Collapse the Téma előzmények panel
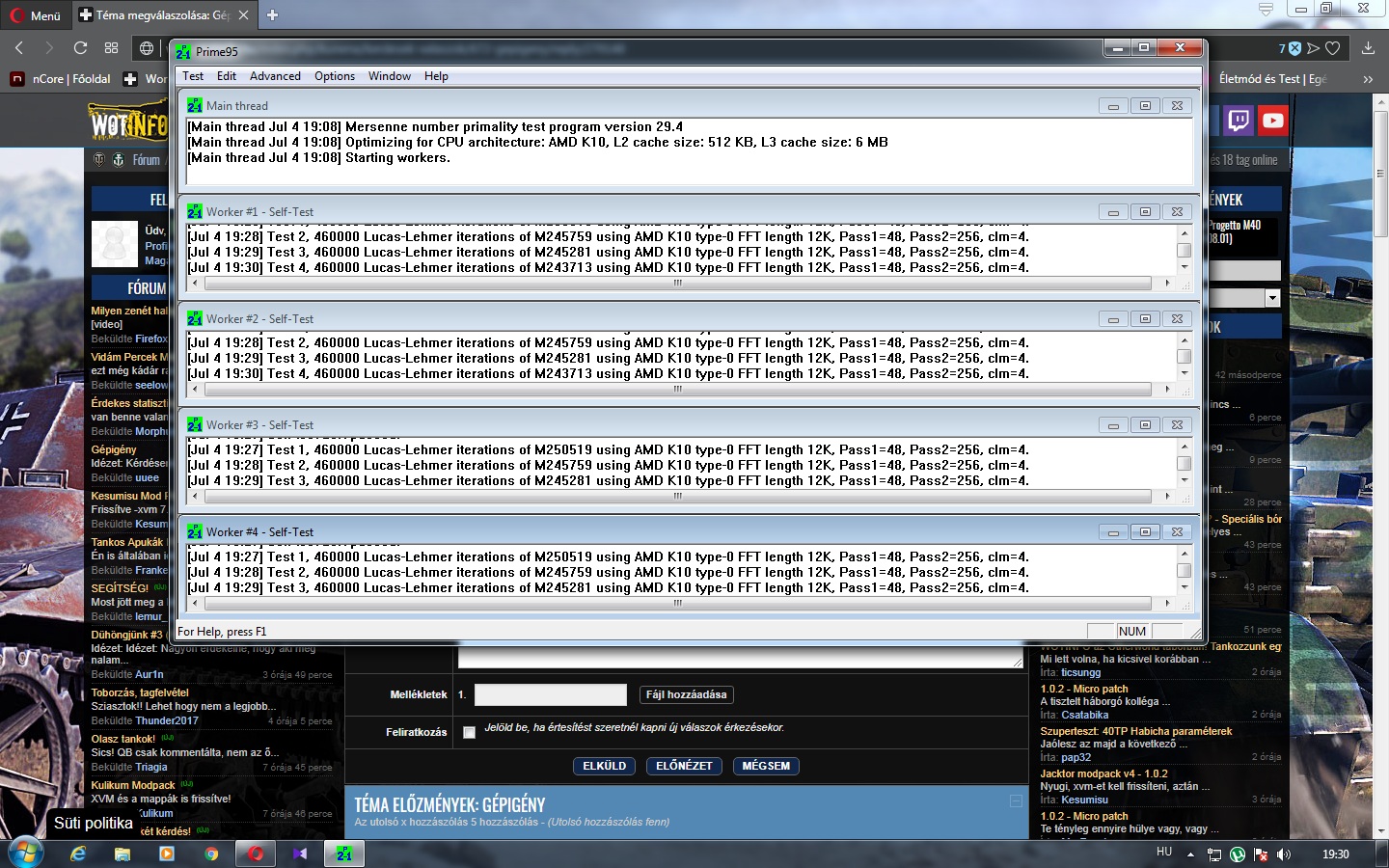The image size is (1389, 868). click(x=1016, y=800)
